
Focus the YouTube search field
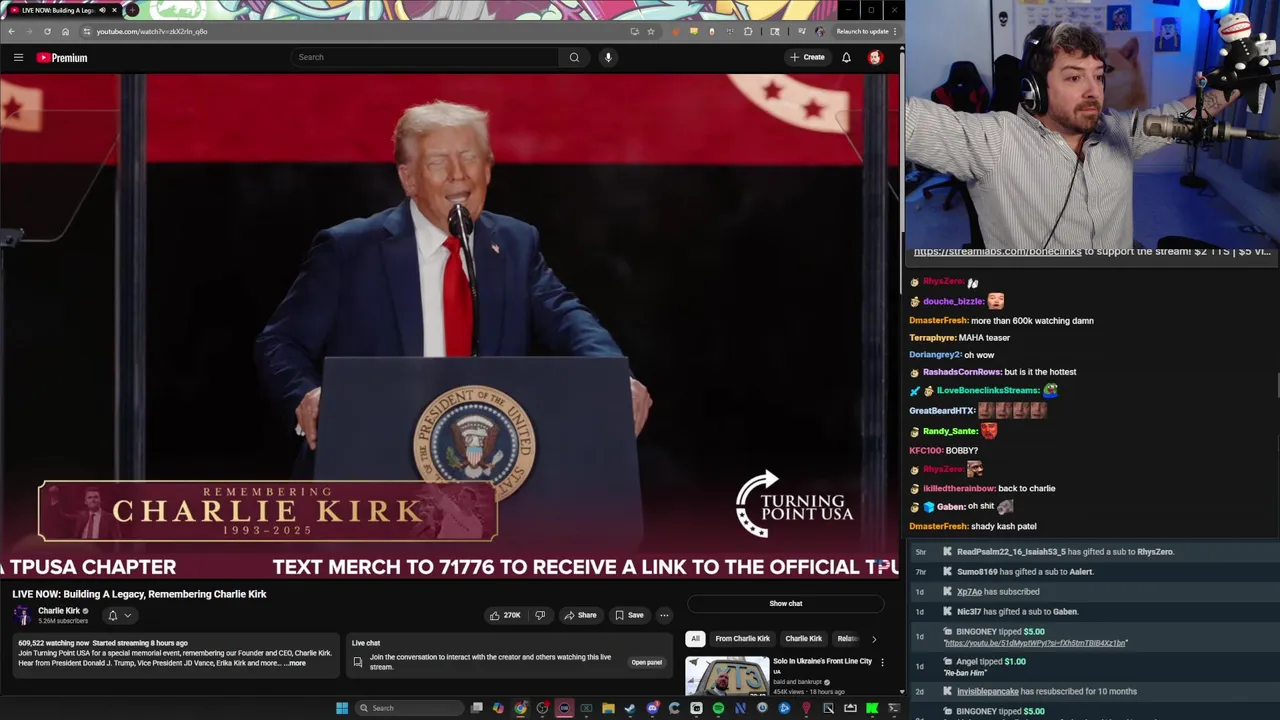[x=425, y=57]
